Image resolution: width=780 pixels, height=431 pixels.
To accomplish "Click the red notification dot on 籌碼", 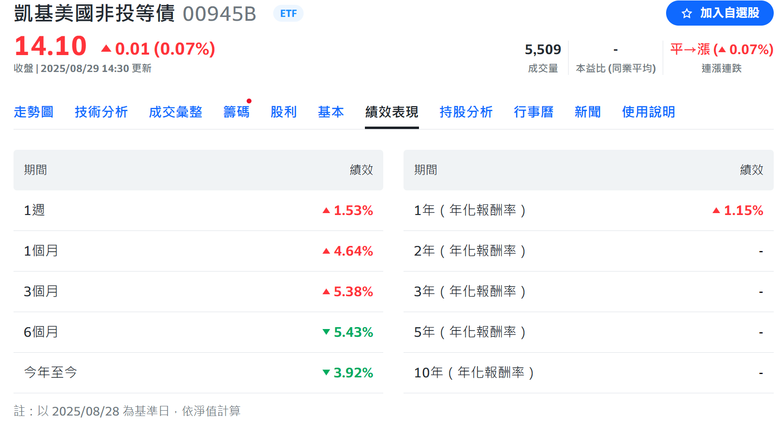I will tap(249, 101).
